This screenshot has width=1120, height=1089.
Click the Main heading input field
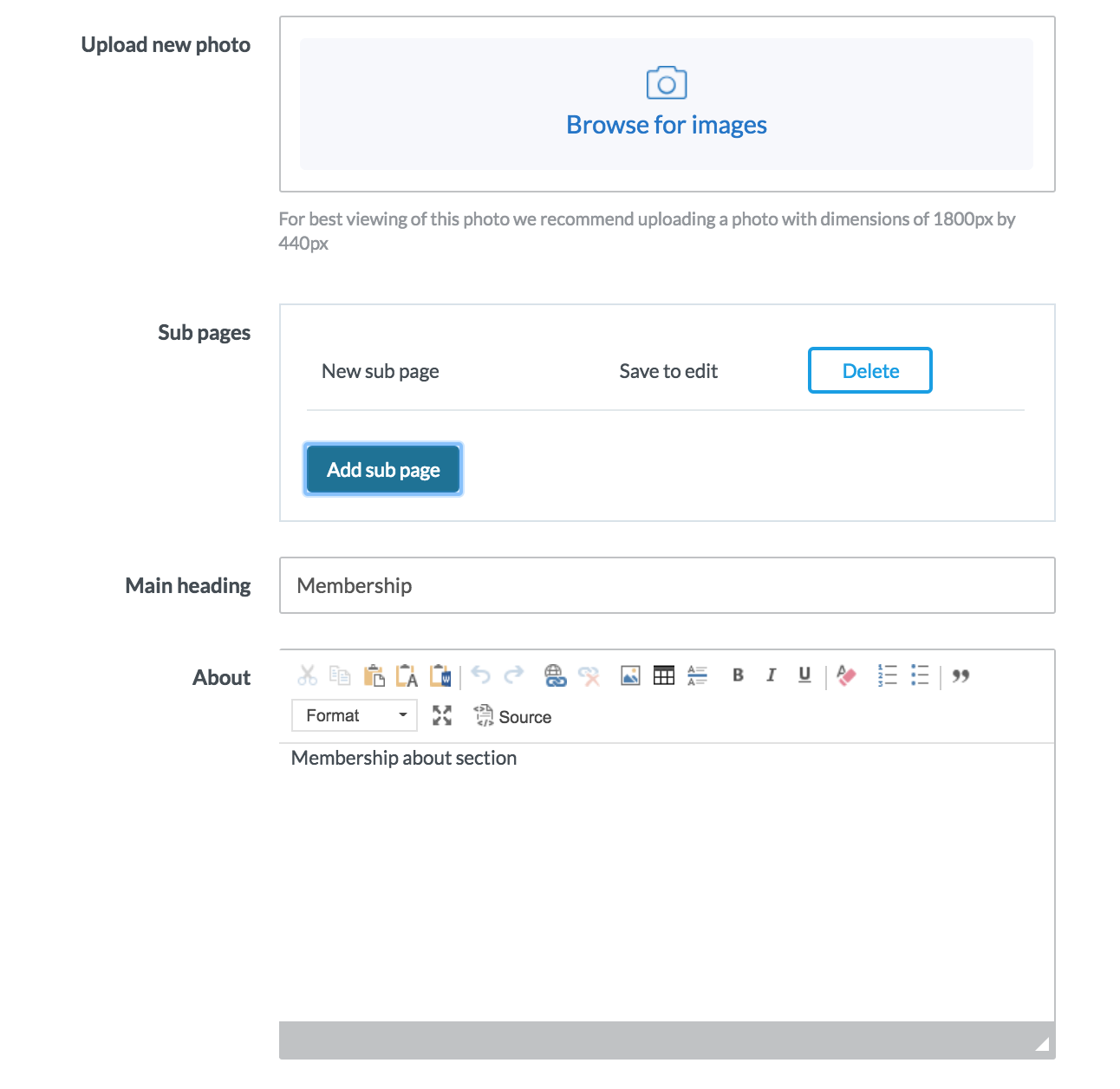667,585
